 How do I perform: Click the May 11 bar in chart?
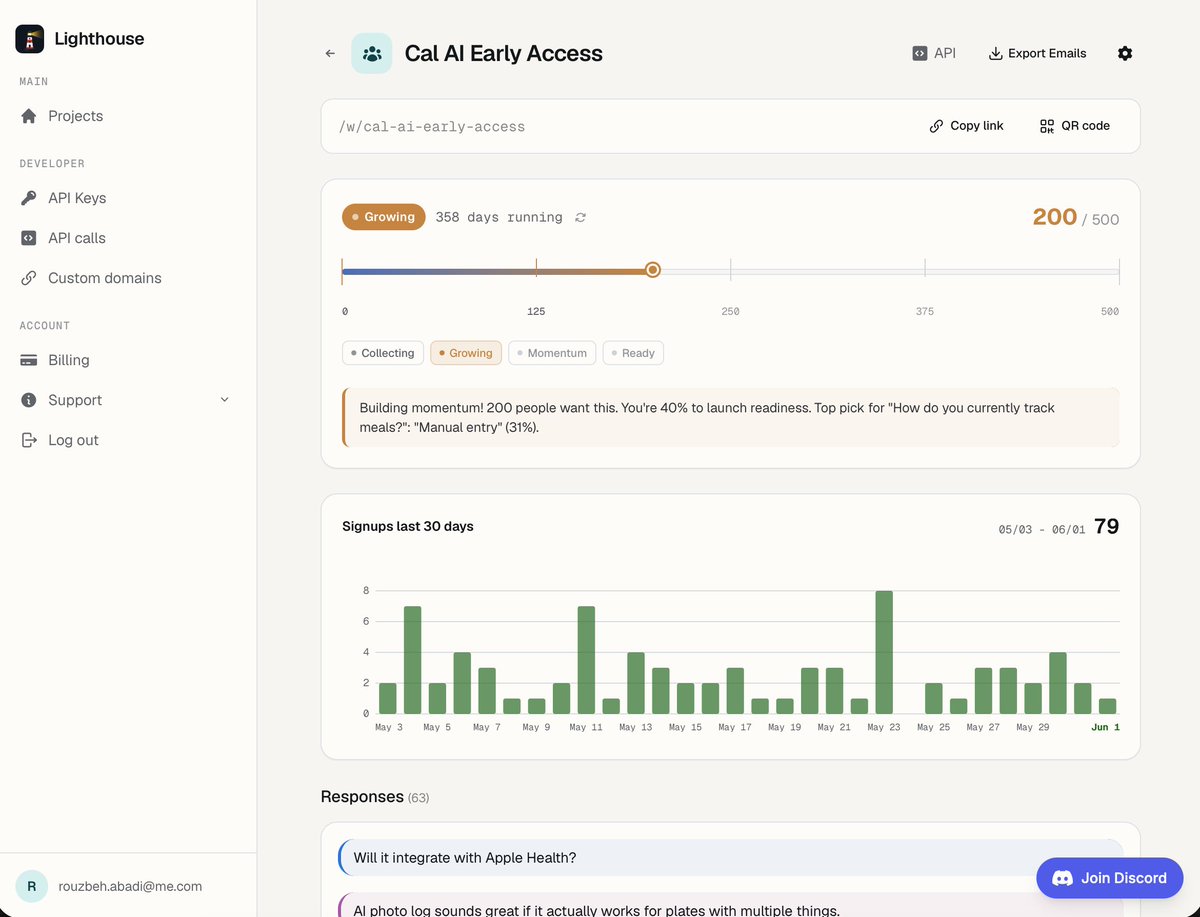tap(586, 660)
